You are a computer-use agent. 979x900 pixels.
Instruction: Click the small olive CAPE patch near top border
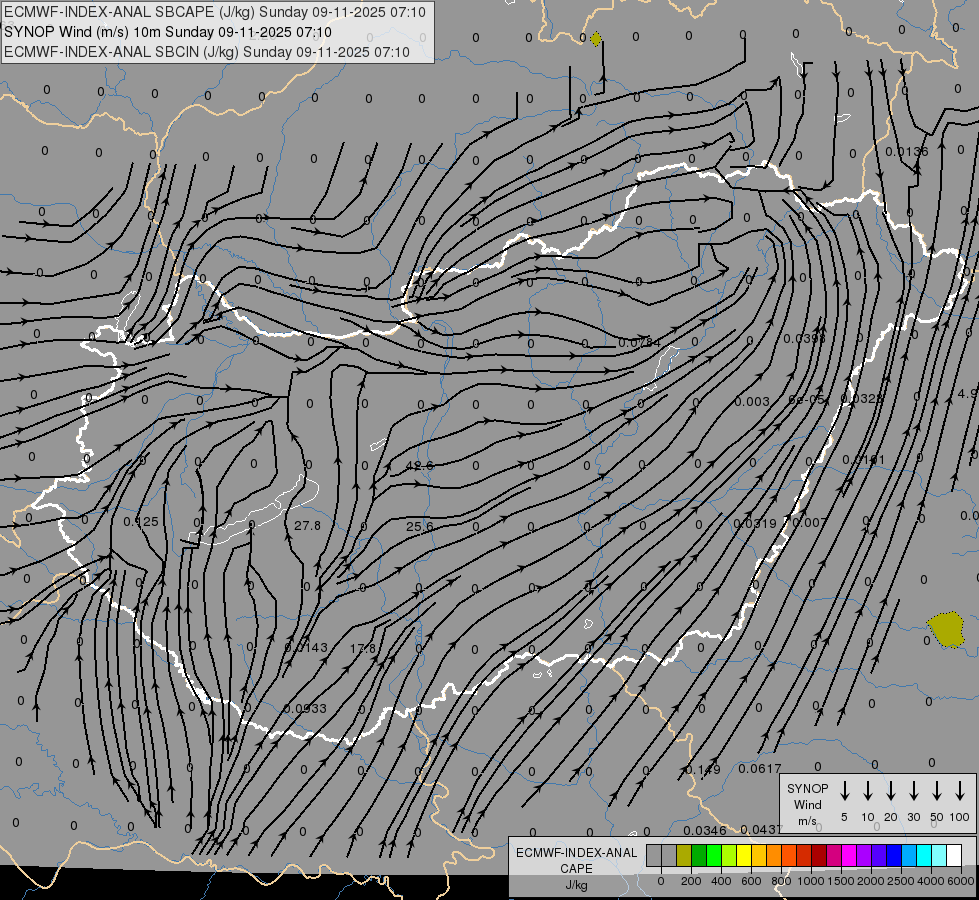click(596, 39)
